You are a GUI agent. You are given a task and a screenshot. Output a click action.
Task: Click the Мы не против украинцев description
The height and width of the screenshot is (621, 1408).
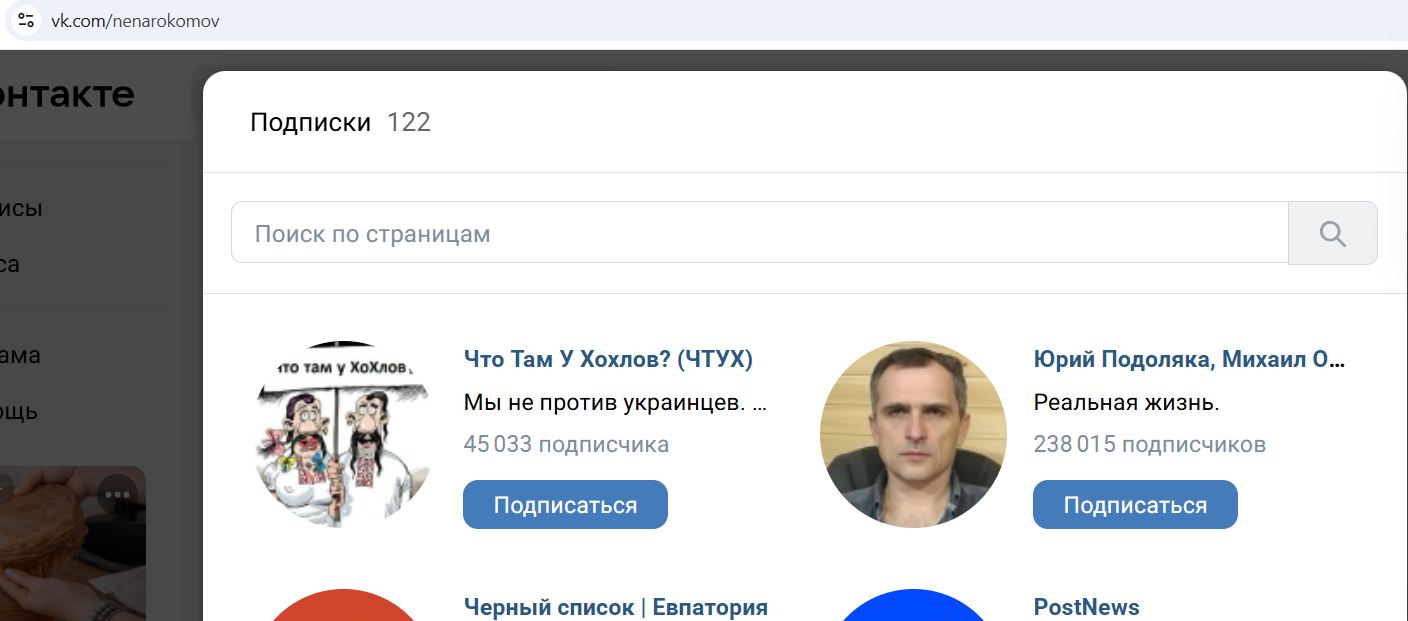click(x=615, y=403)
